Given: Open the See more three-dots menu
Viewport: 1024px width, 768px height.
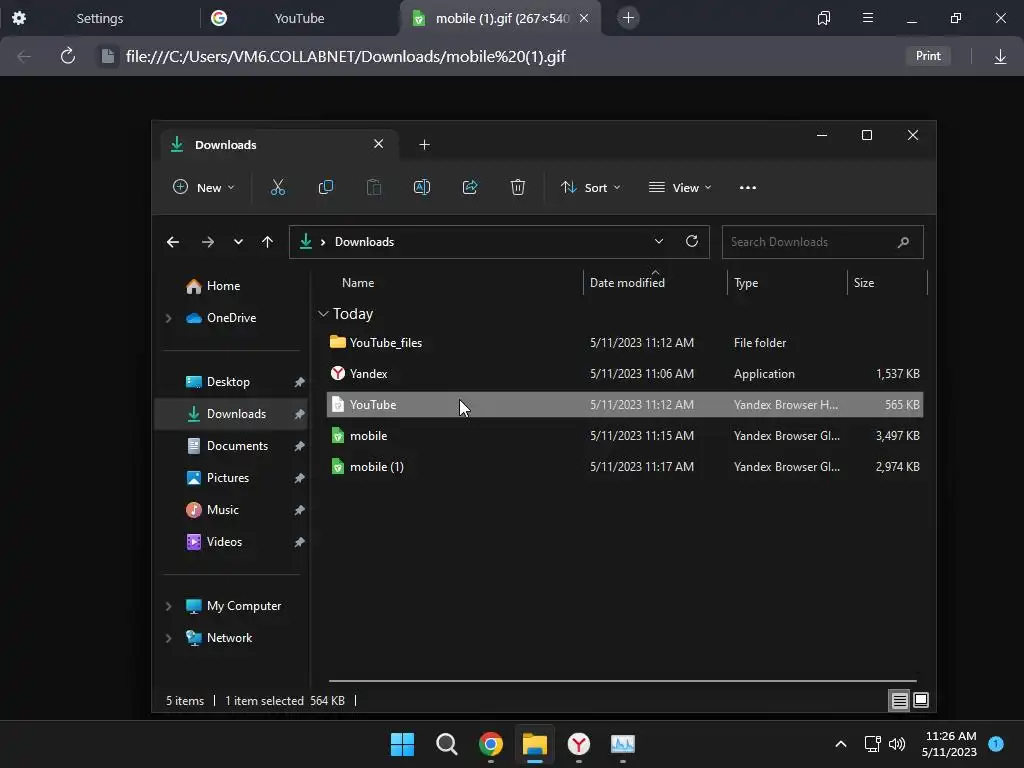Looking at the screenshot, I should [x=748, y=187].
